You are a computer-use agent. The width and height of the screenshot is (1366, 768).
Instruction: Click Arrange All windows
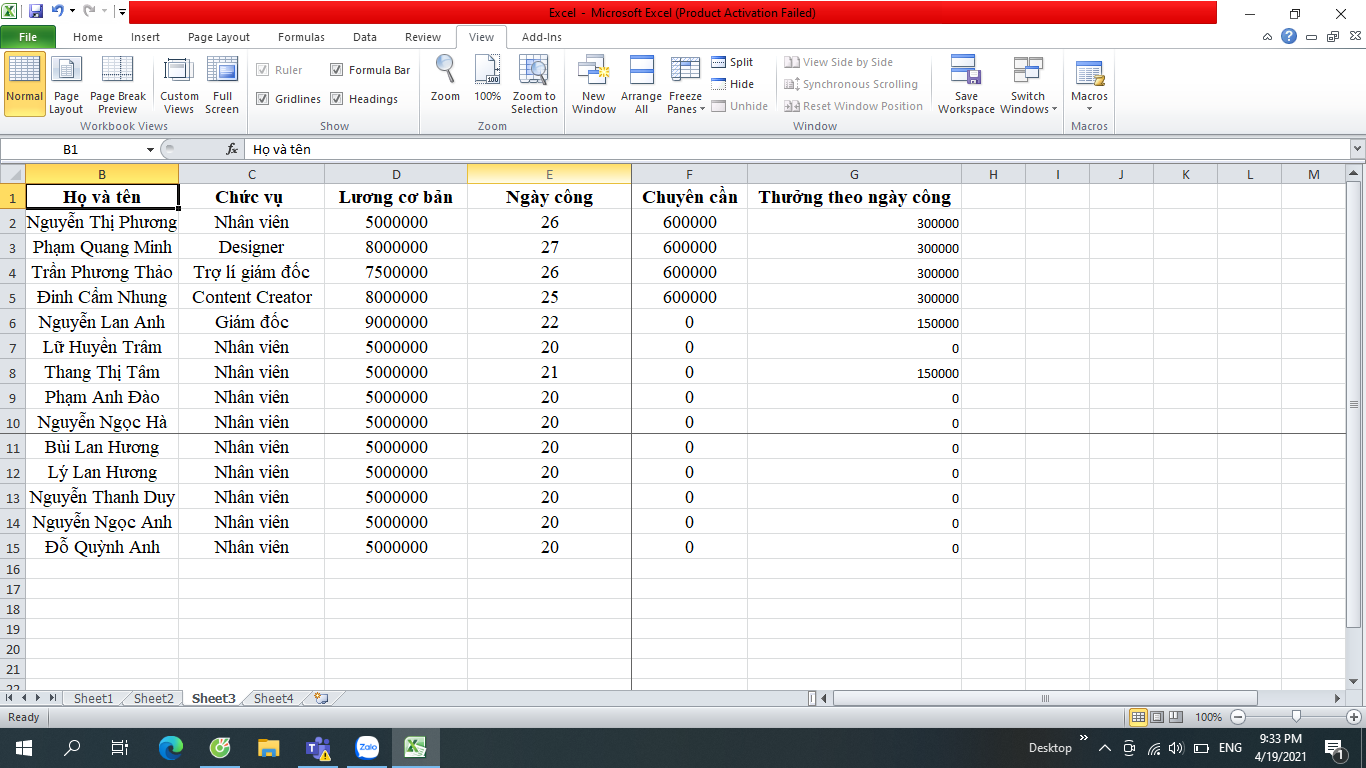pyautogui.click(x=641, y=84)
